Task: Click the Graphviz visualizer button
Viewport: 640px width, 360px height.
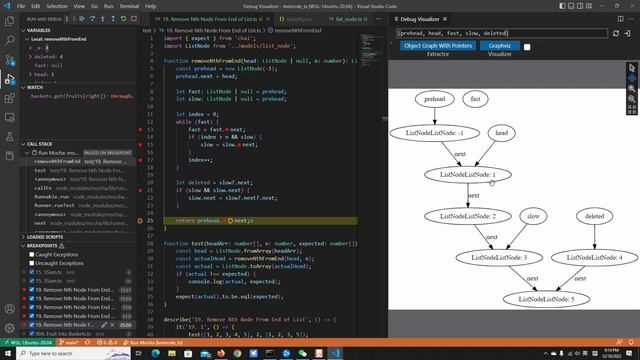Action: click(x=500, y=46)
